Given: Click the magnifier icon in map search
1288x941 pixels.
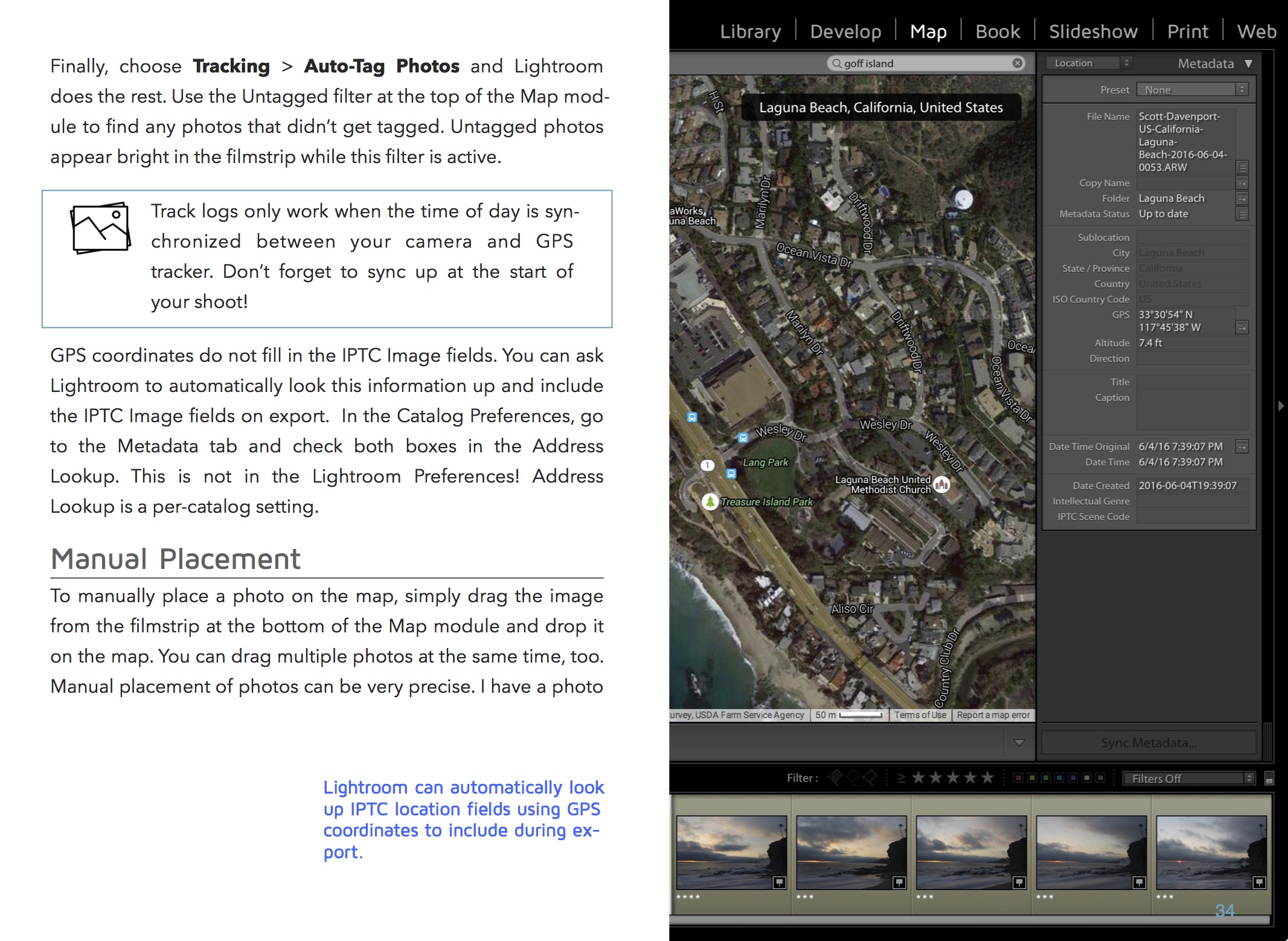Looking at the screenshot, I should (x=836, y=63).
